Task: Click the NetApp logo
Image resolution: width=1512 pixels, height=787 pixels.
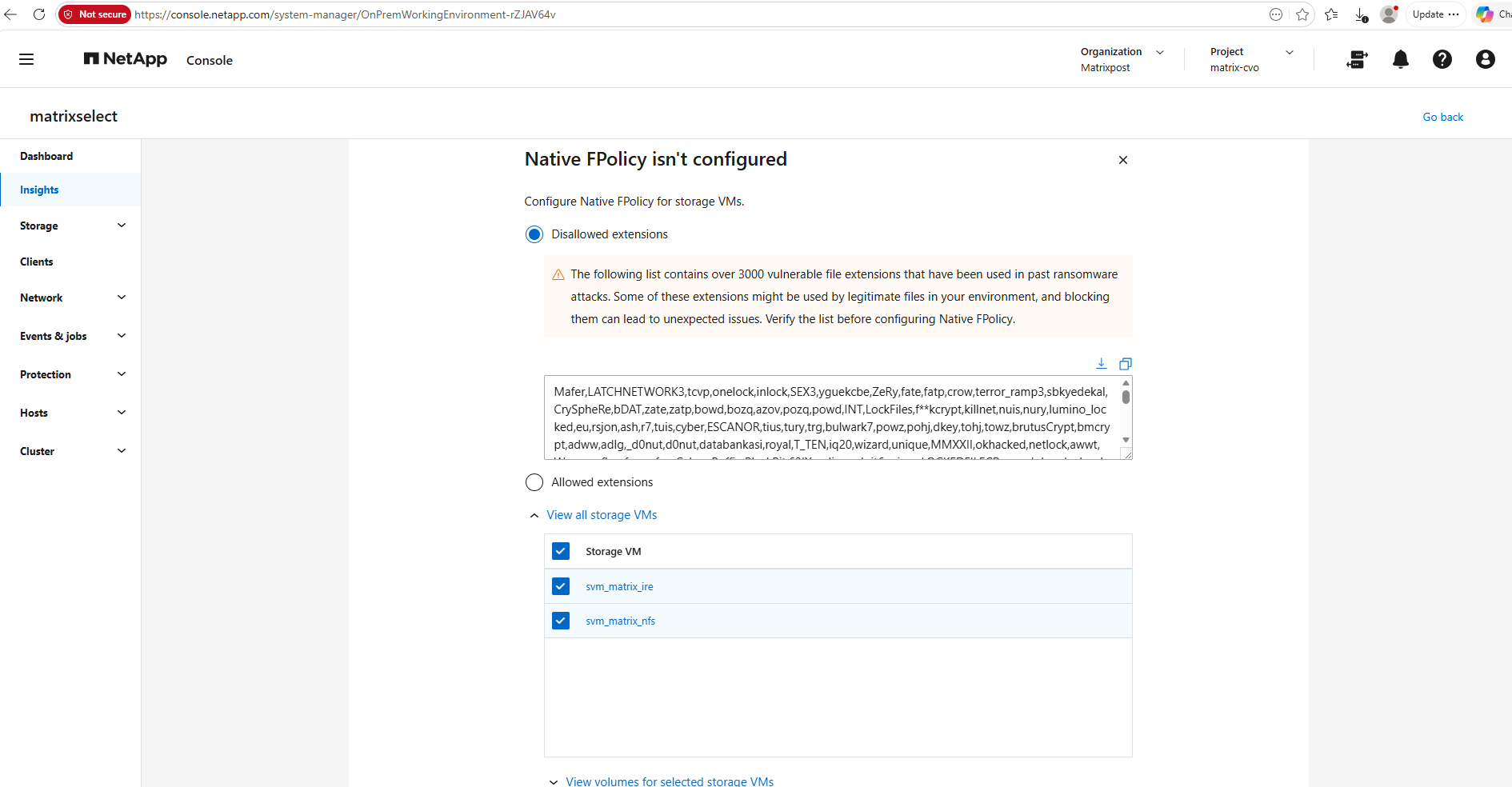Action: (126, 59)
